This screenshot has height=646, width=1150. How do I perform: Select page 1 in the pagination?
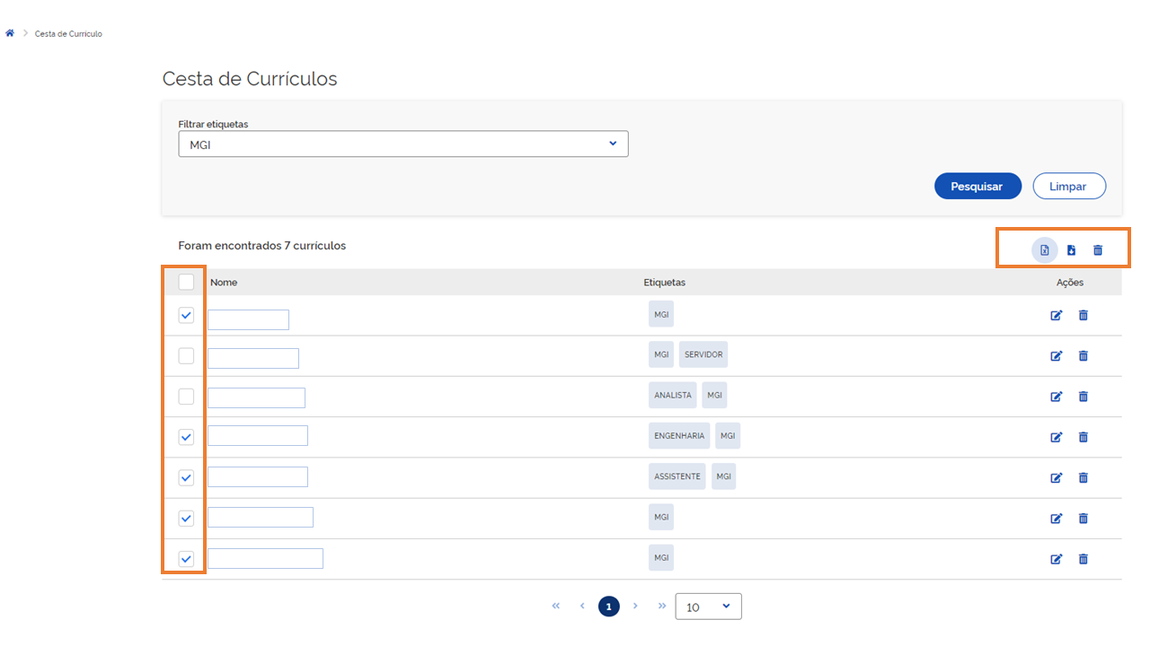(609, 606)
